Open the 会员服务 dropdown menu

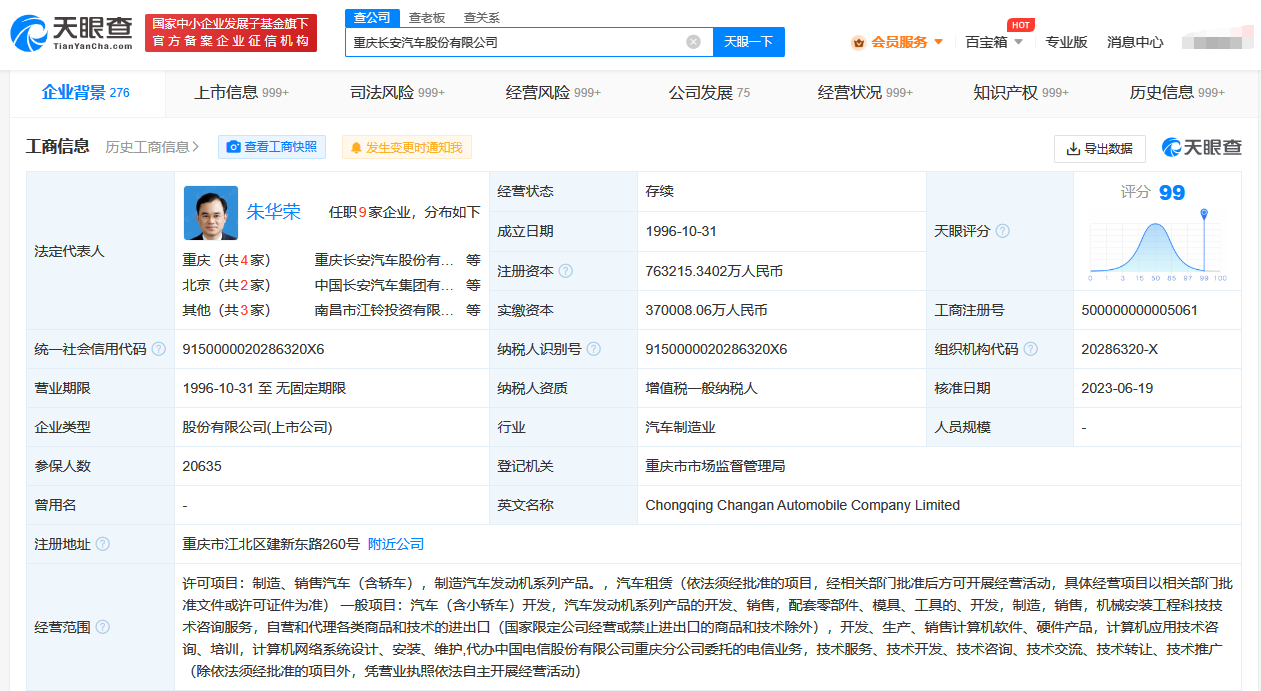898,42
